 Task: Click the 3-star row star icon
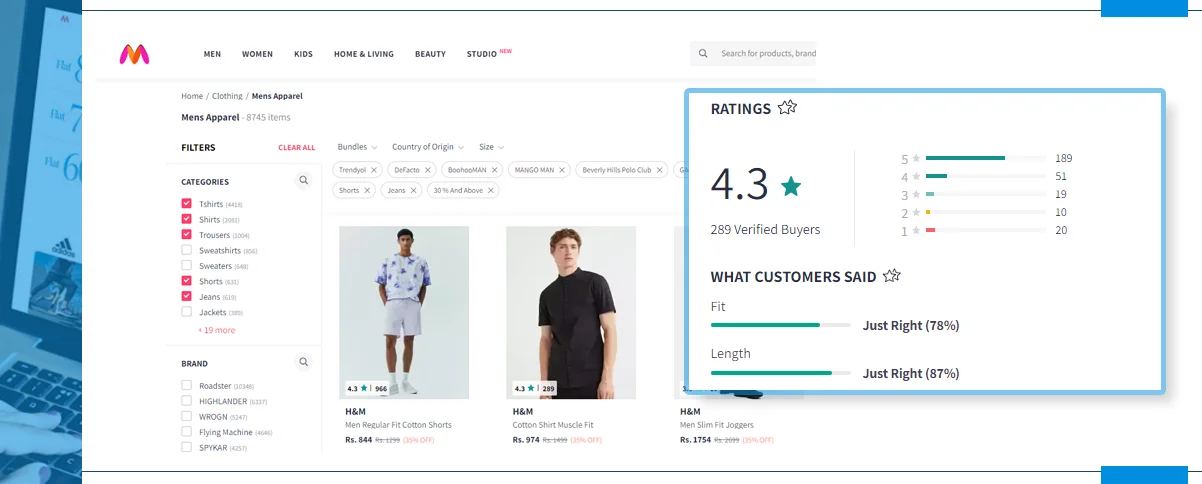tap(915, 195)
